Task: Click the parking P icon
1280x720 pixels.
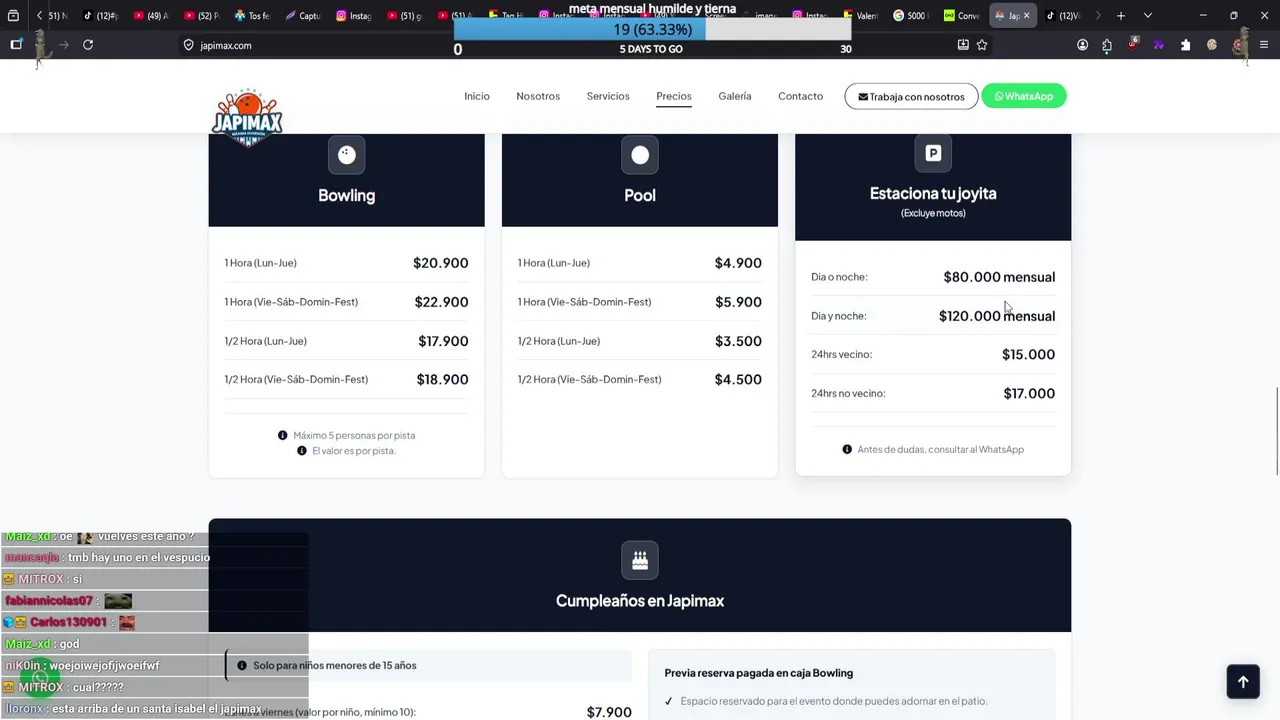Action: click(933, 153)
